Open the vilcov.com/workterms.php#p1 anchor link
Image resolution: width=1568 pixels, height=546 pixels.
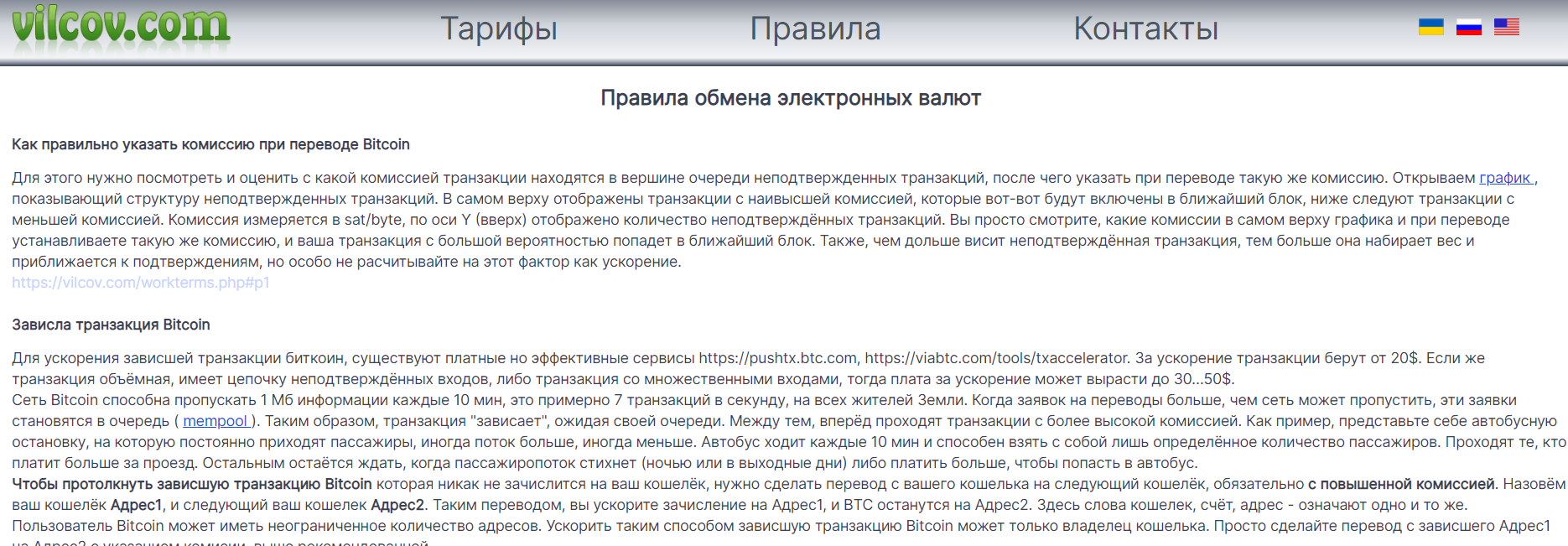click(141, 283)
